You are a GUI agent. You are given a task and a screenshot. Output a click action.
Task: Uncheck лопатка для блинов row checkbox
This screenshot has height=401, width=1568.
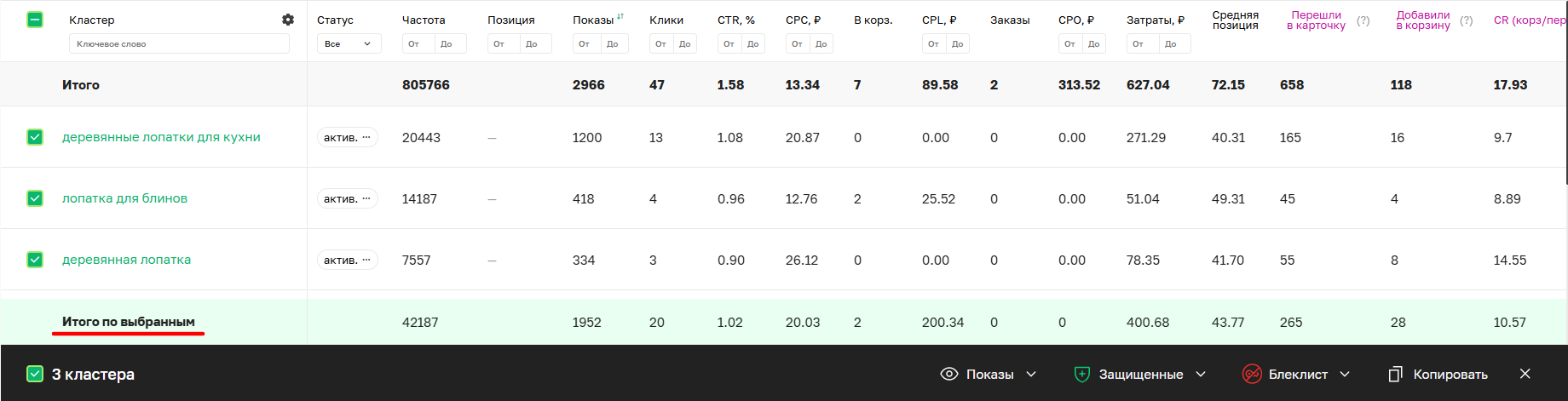35,198
